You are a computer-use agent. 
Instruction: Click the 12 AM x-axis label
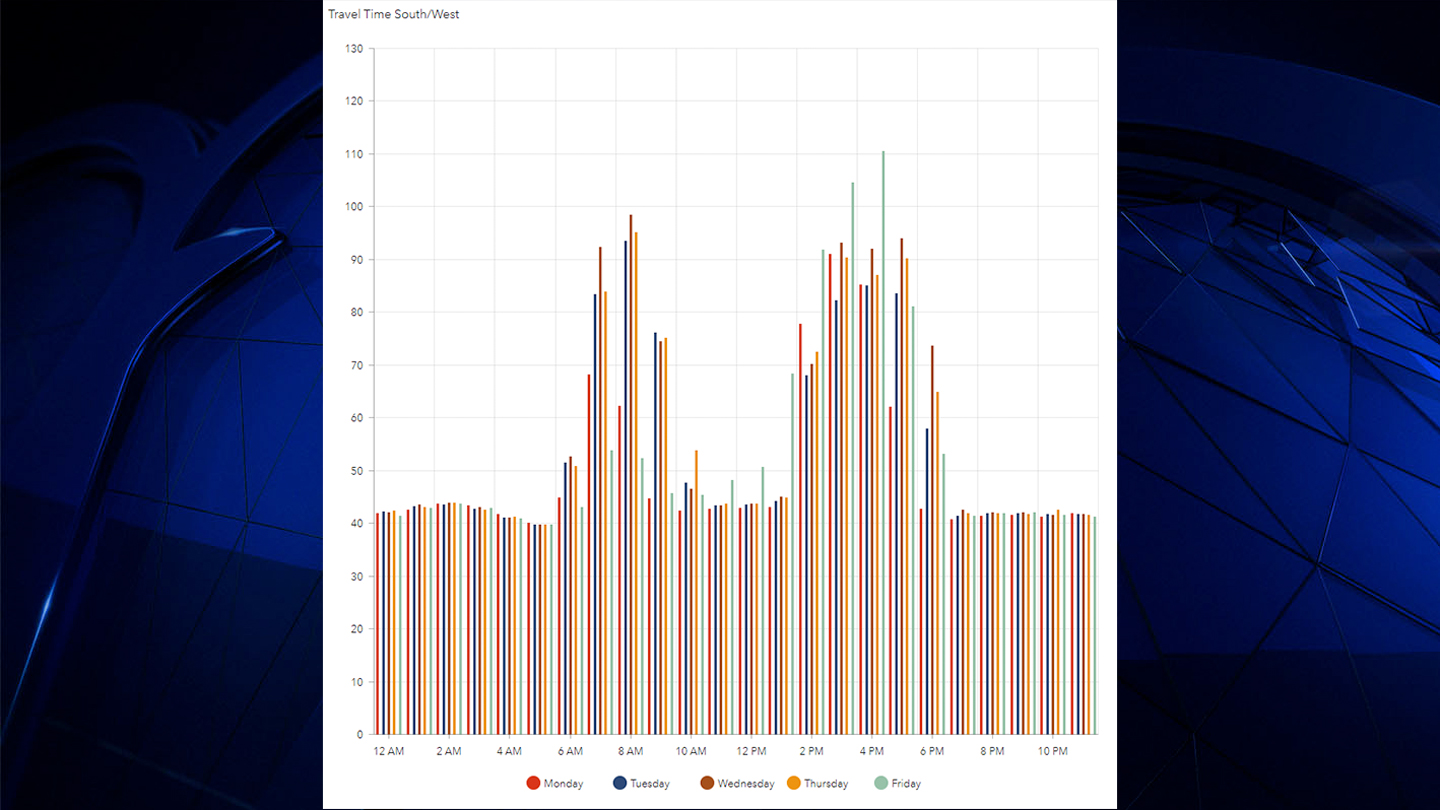(x=388, y=751)
